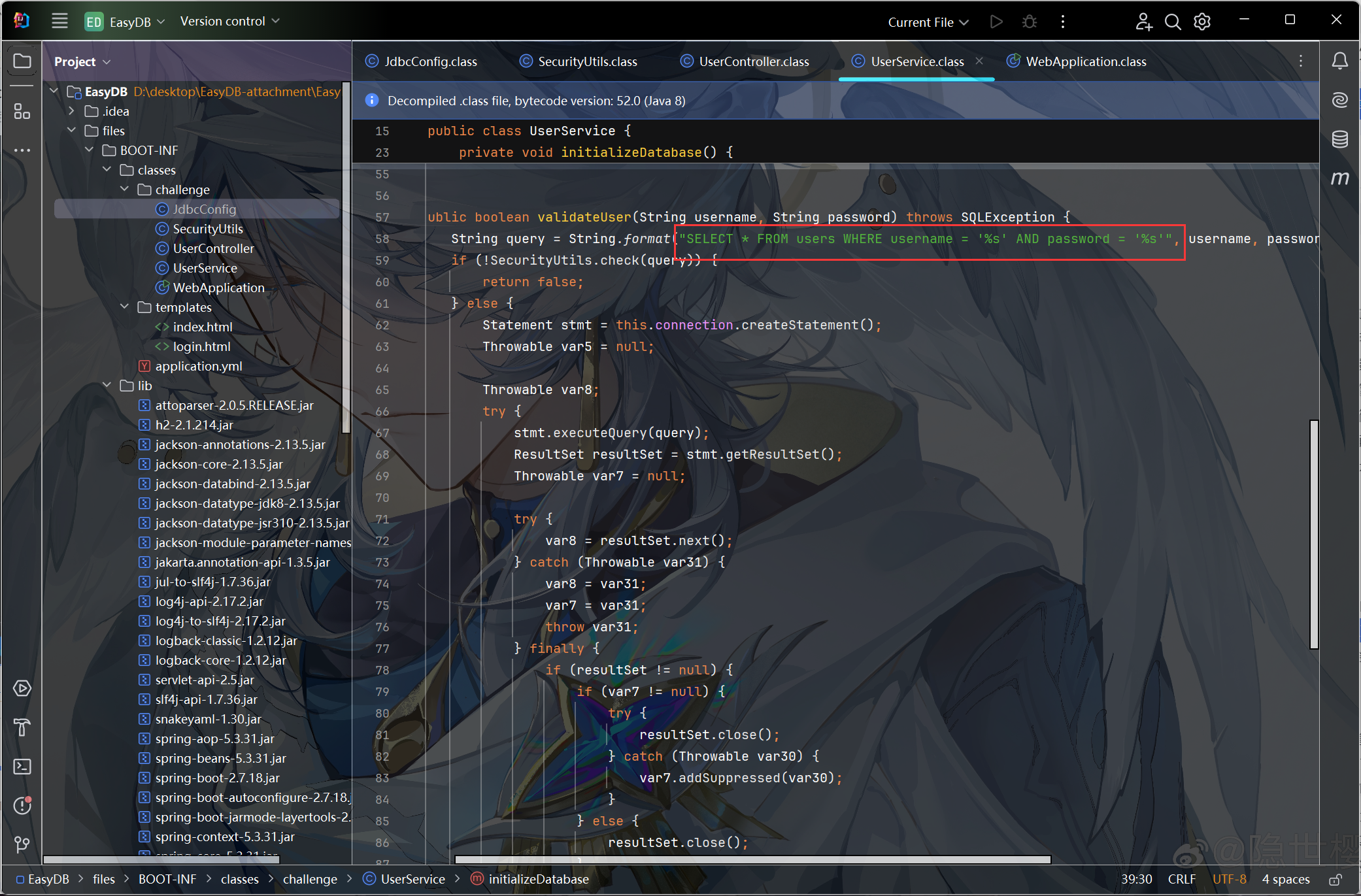This screenshot has height=896, width=1361.
Task: Open the Structure tool window
Action: 22,112
